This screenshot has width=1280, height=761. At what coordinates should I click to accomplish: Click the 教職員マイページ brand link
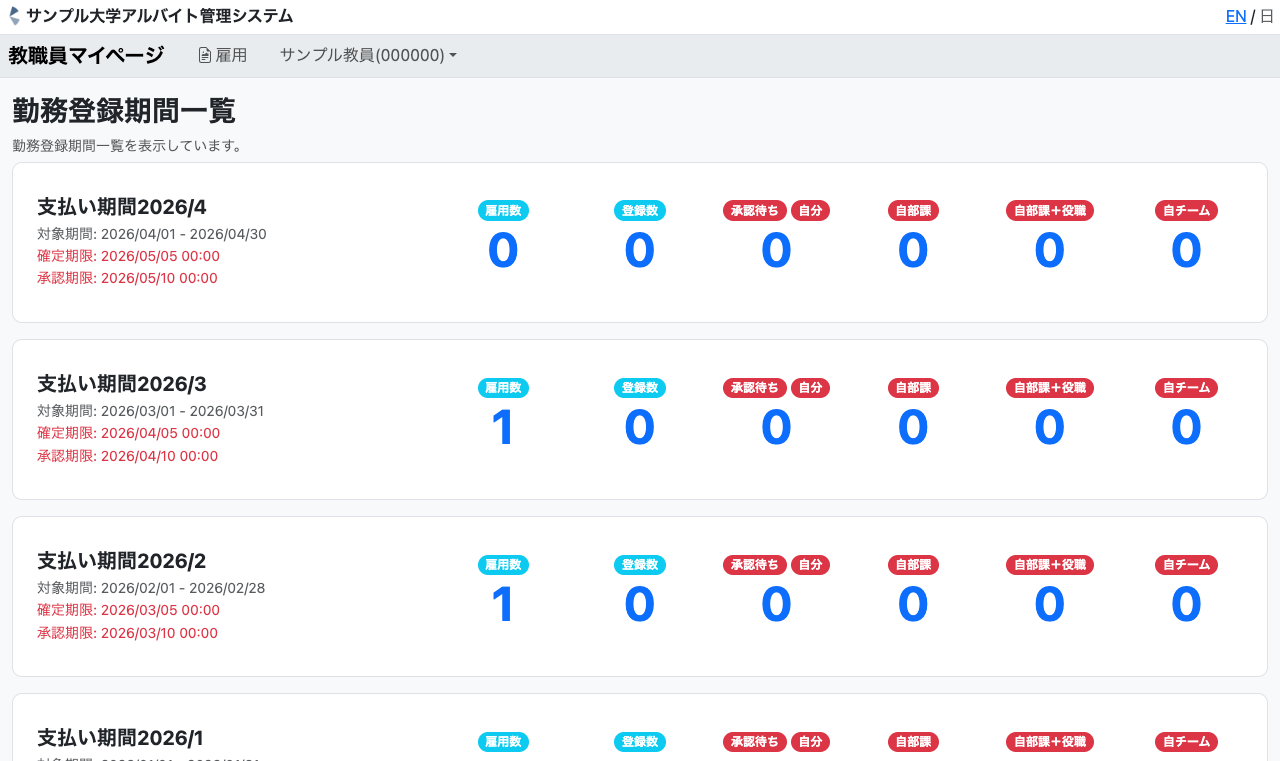86,56
